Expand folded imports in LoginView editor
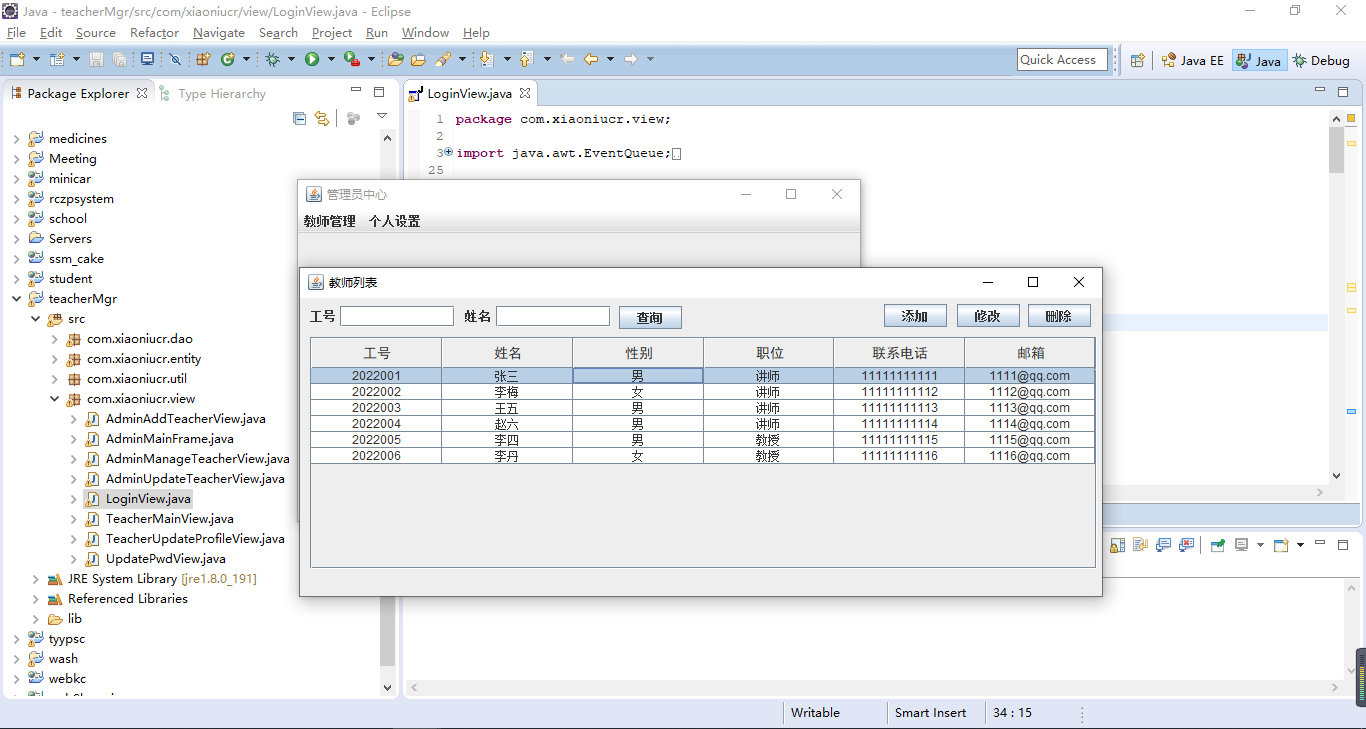Image resolution: width=1366 pixels, height=729 pixels. 449,153
